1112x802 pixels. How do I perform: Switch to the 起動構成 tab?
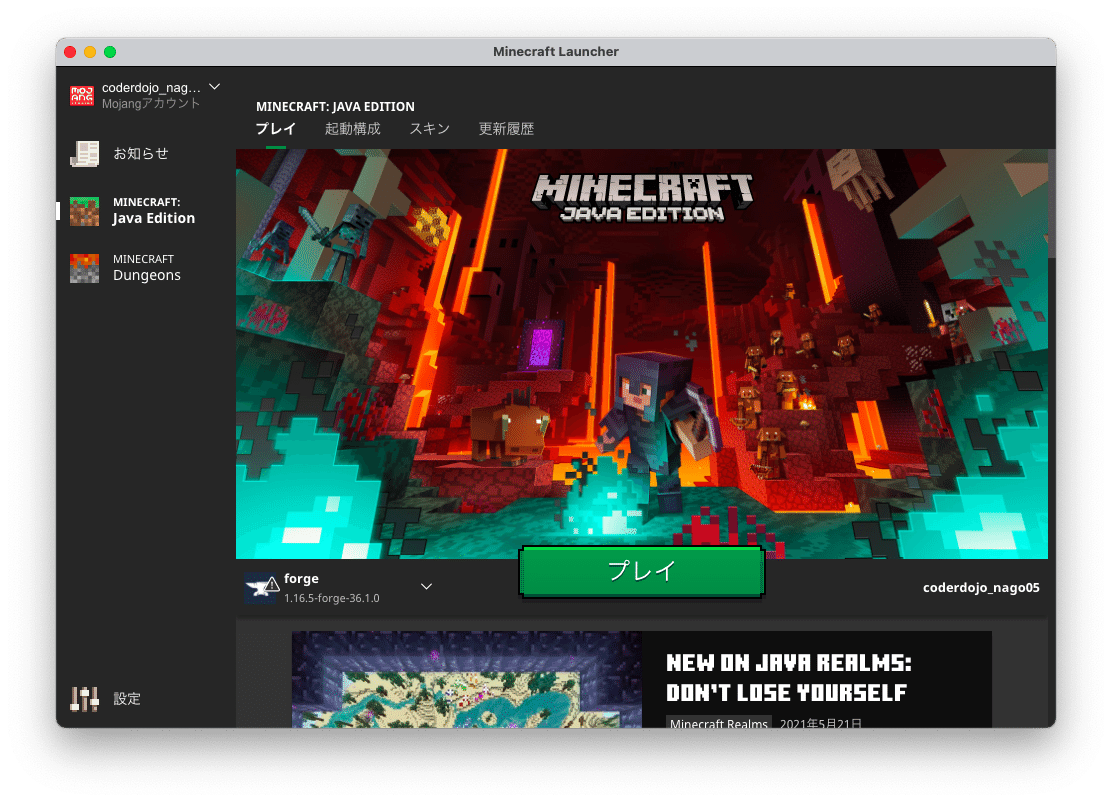(353, 128)
